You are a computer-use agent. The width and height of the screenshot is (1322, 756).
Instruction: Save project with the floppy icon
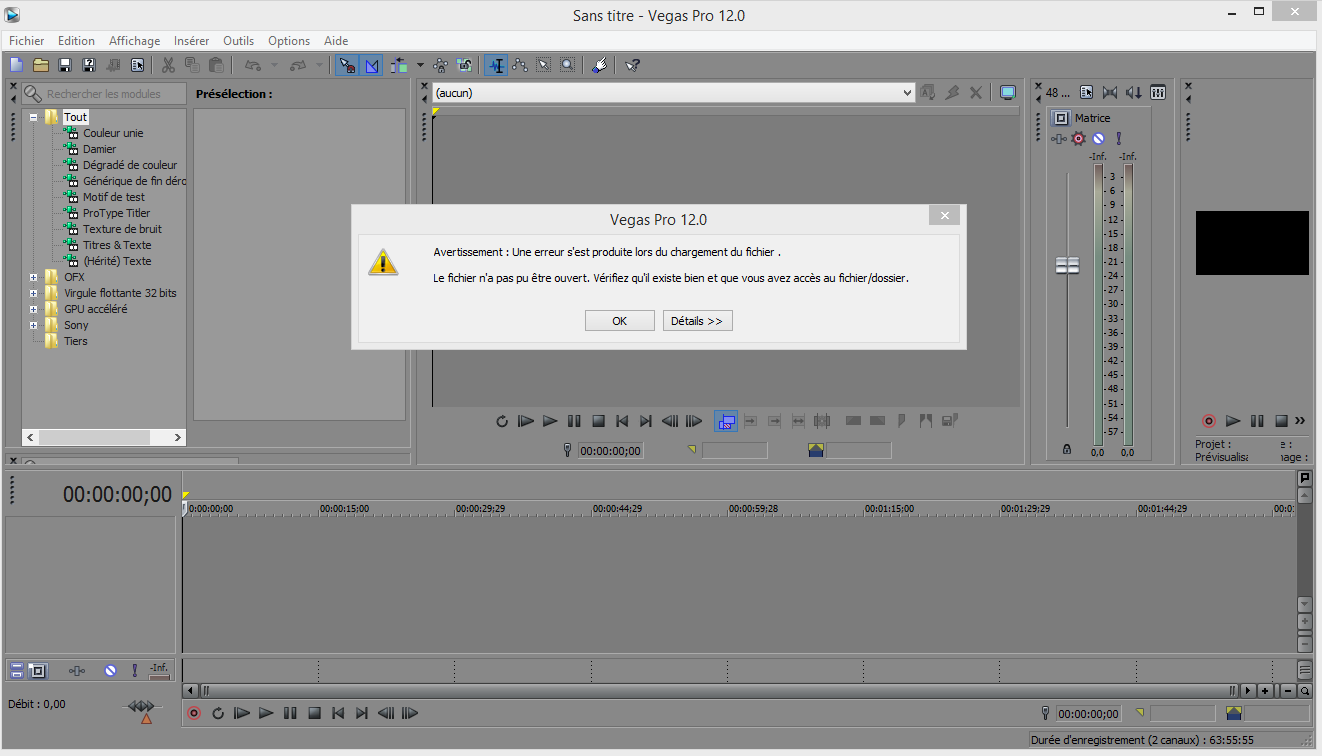coord(65,65)
